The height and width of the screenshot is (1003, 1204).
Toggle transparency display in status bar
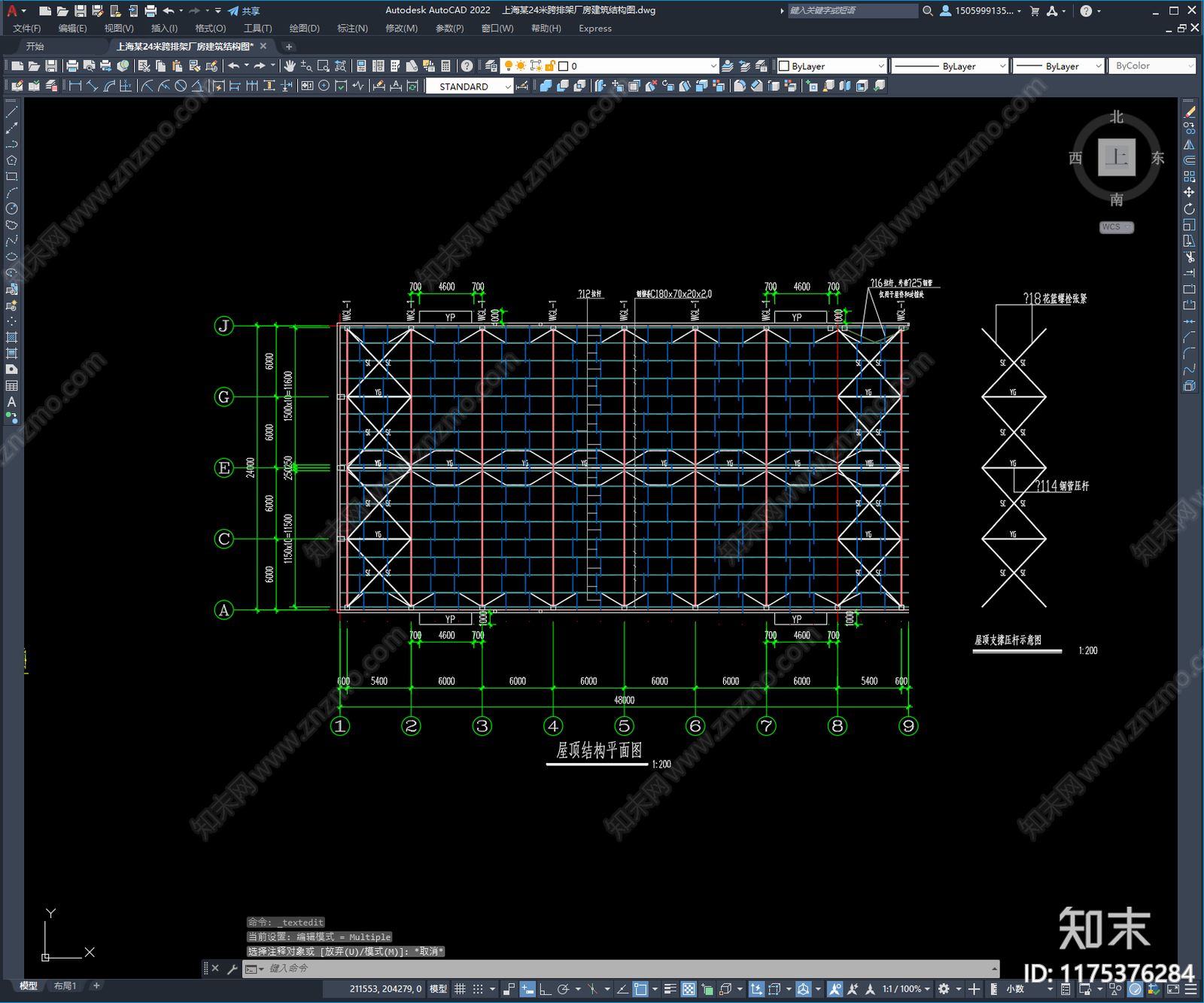click(x=689, y=989)
